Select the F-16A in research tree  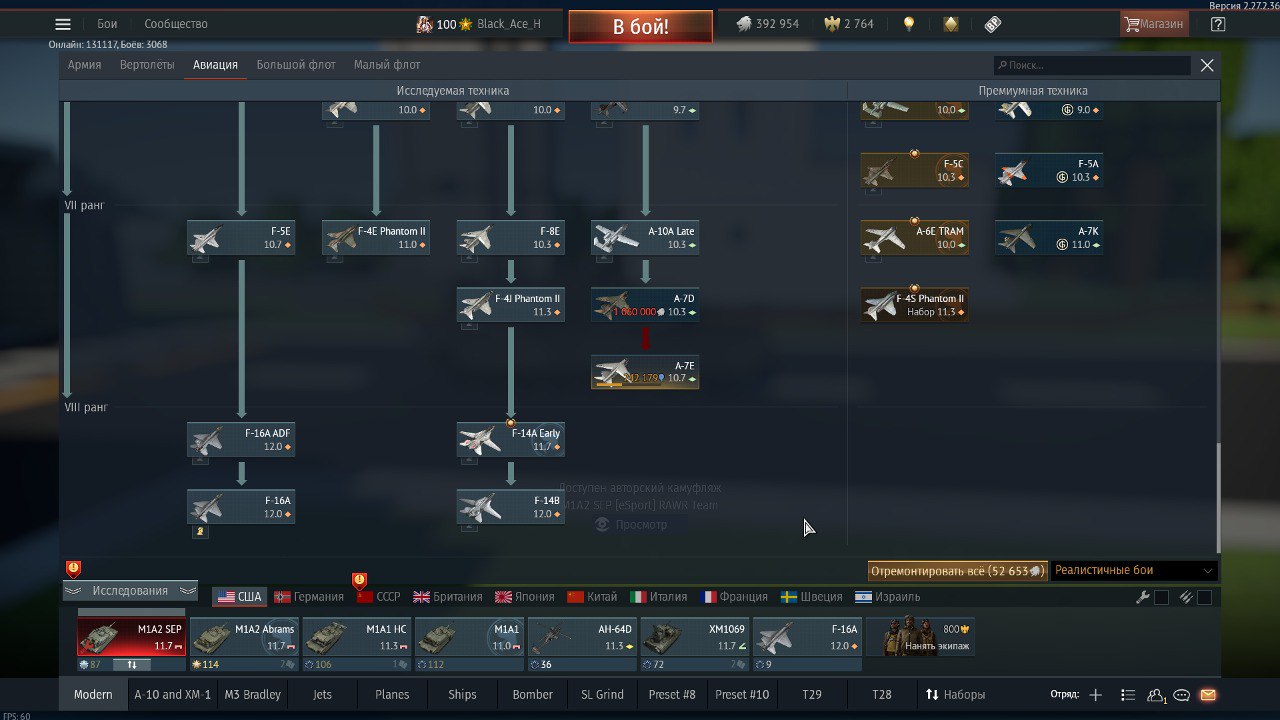coord(241,507)
